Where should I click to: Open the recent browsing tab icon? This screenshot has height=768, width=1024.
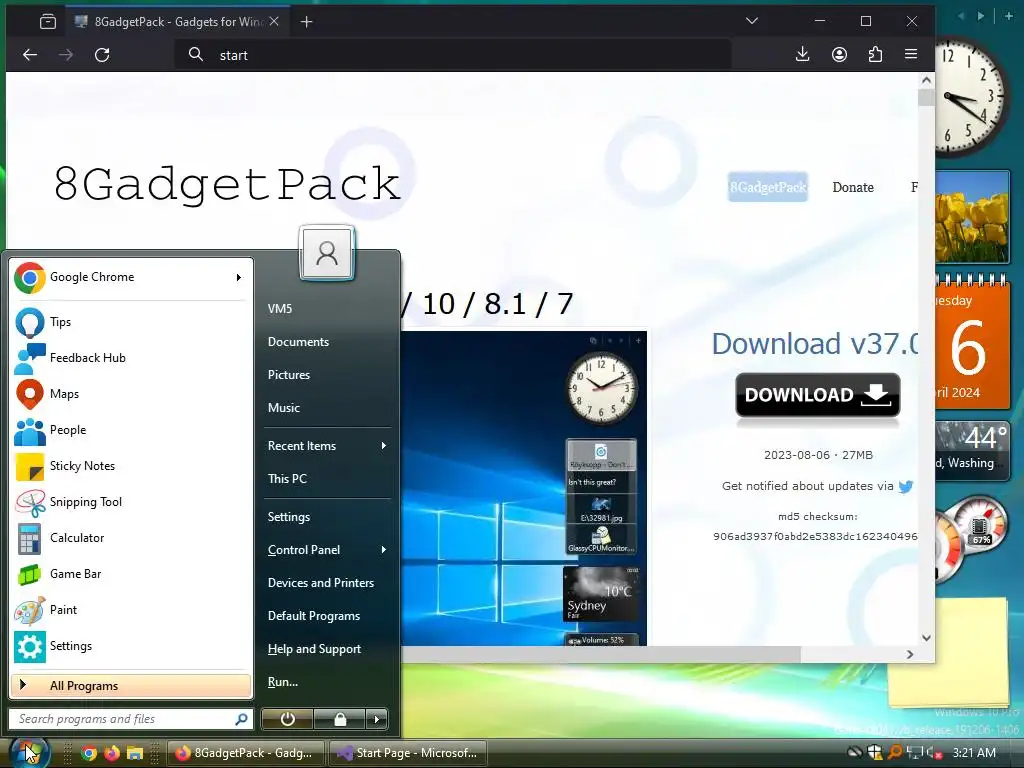48,22
